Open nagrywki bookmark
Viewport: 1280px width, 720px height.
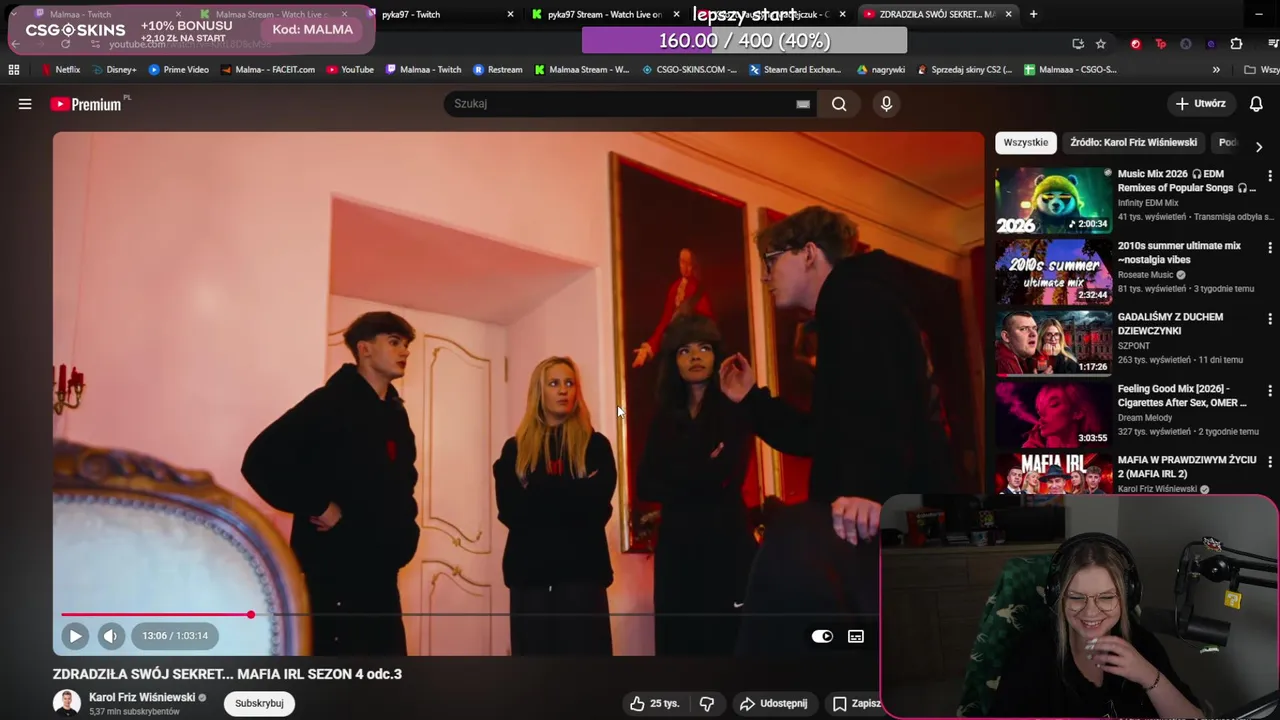[881, 70]
